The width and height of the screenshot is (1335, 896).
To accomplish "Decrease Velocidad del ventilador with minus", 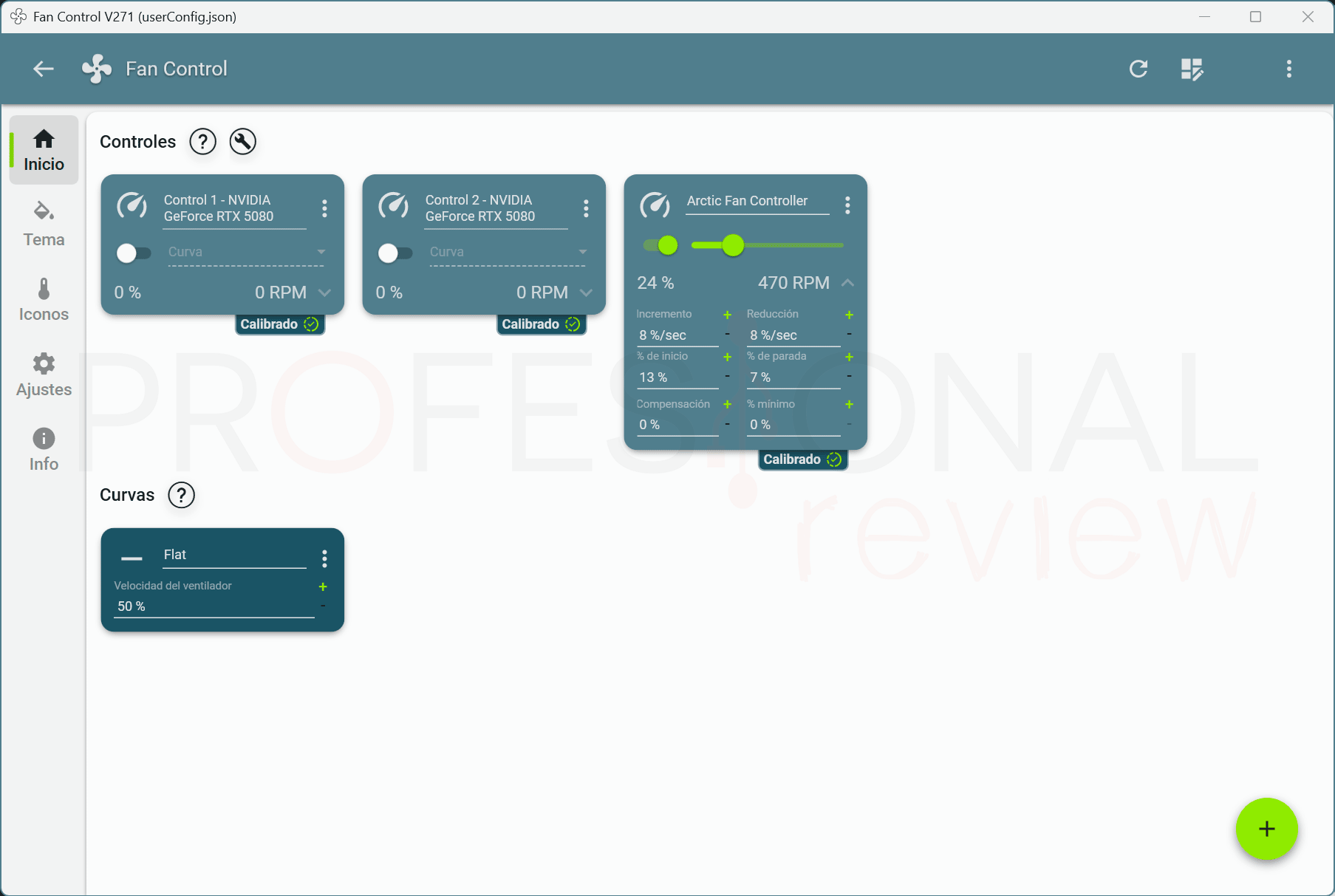I will click(x=323, y=606).
